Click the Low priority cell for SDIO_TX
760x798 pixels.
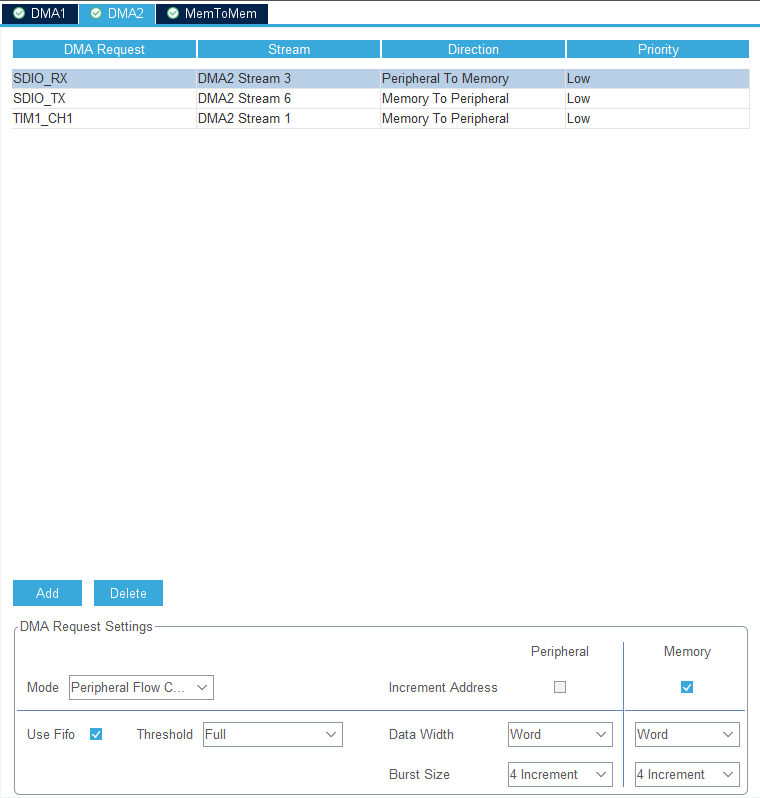(x=657, y=98)
